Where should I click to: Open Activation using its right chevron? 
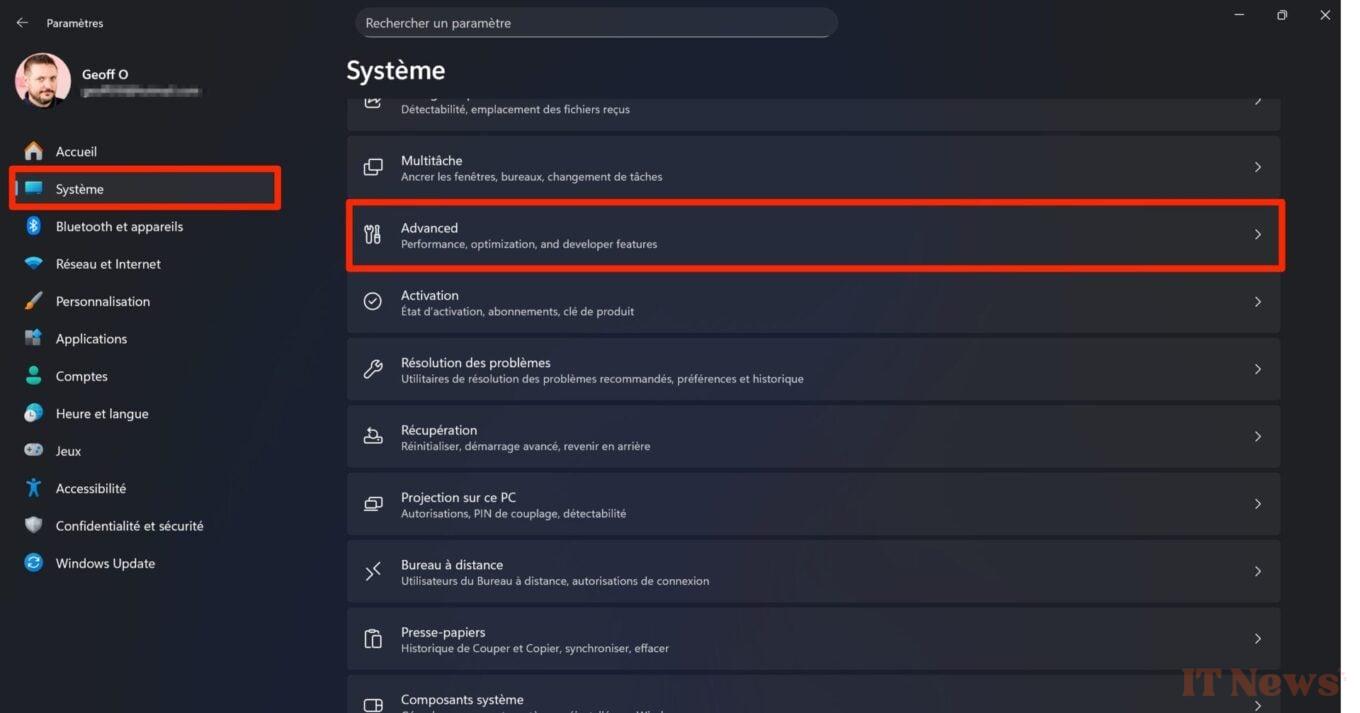click(x=1258, y=302)
